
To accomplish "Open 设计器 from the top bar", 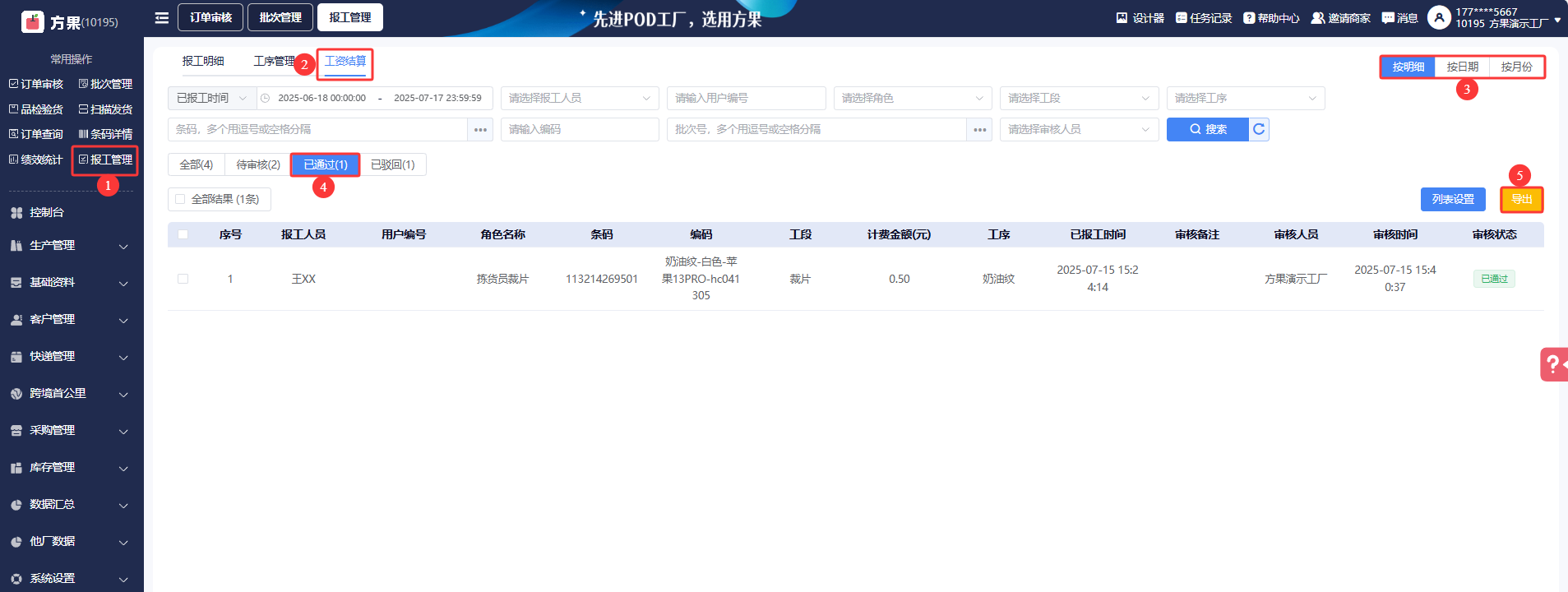I will (x=1140, y=18).
